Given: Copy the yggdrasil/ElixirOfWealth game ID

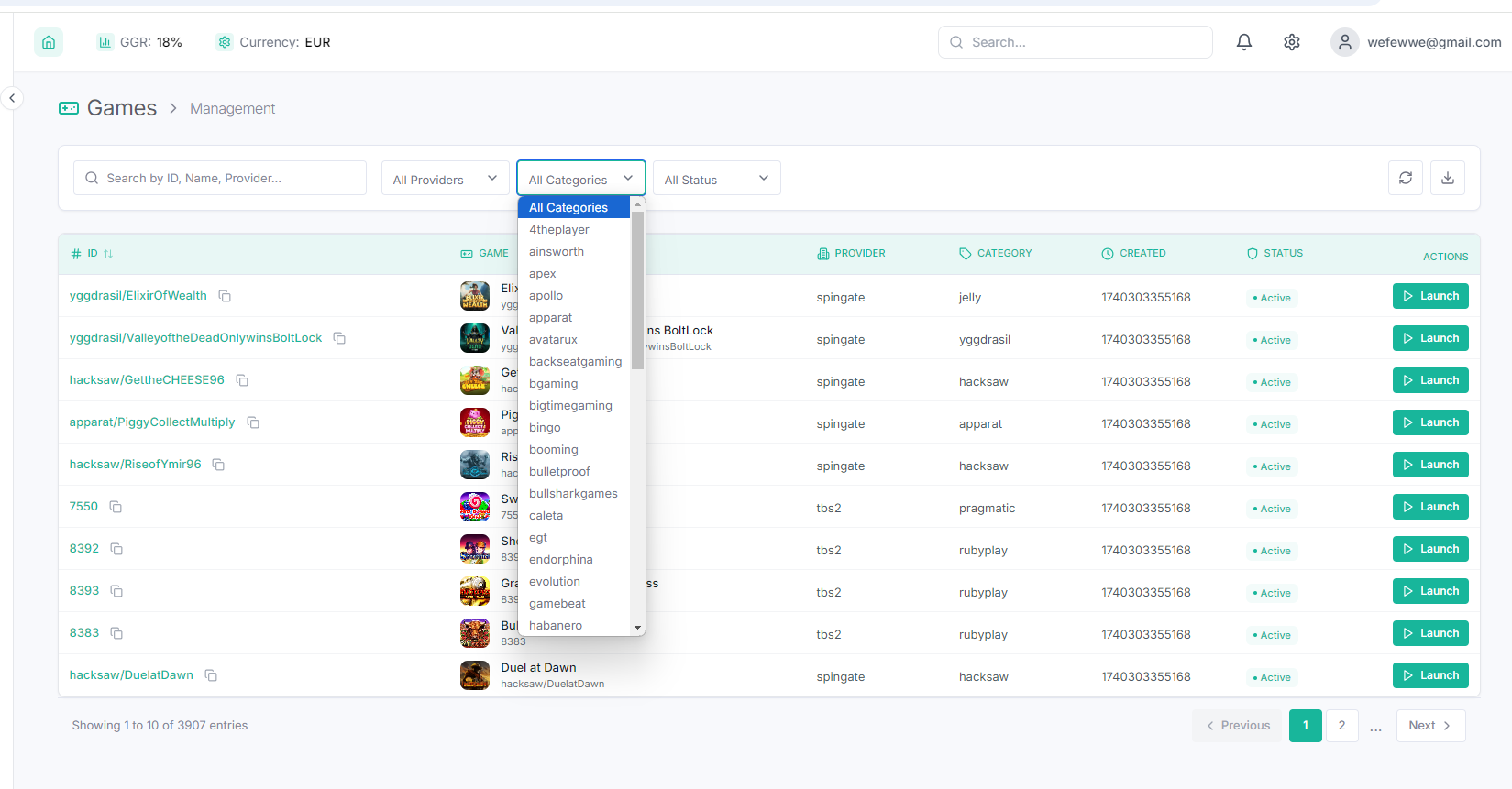Looking at the screenshot, I should (x=225, y=296).
